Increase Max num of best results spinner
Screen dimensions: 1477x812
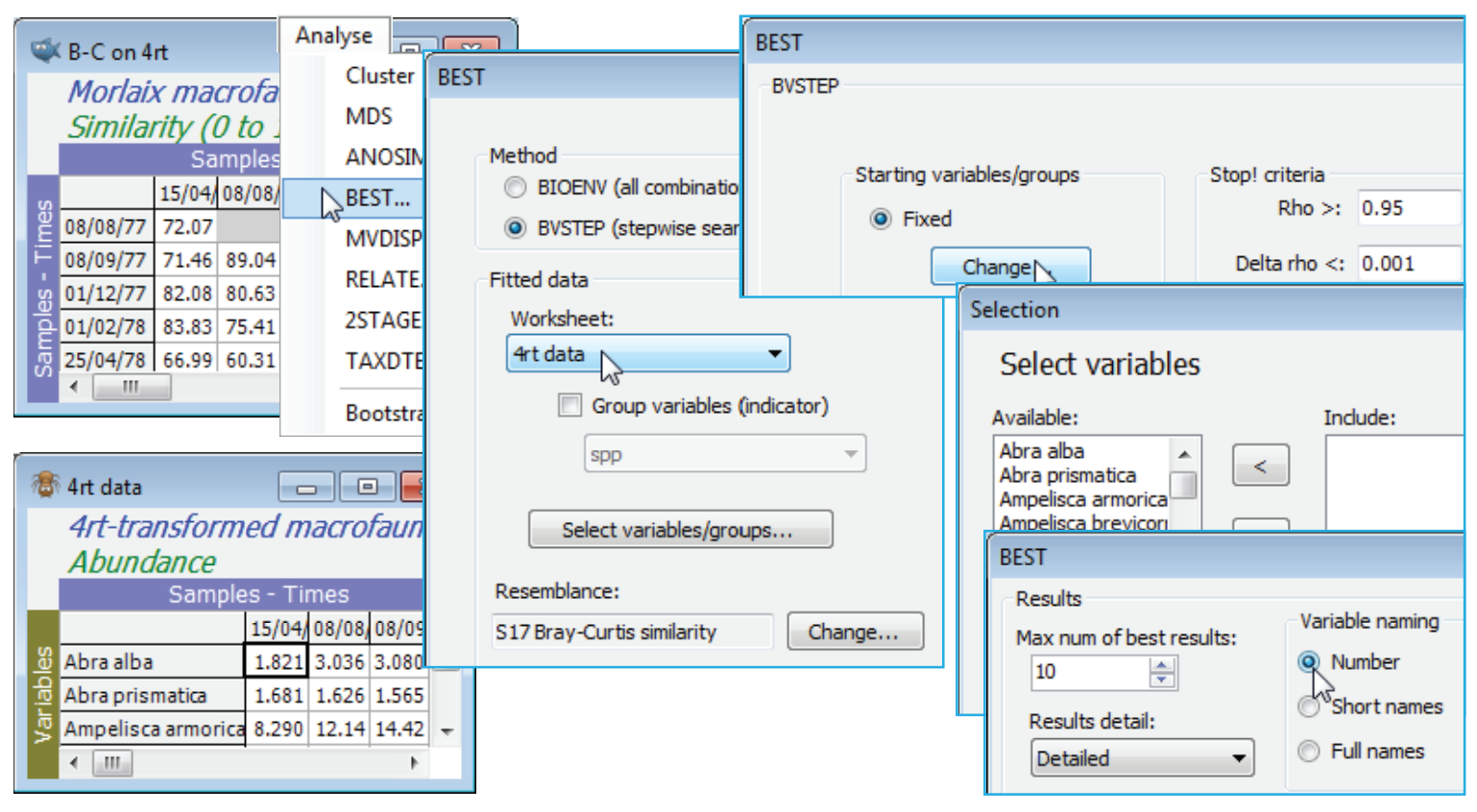1162,664
